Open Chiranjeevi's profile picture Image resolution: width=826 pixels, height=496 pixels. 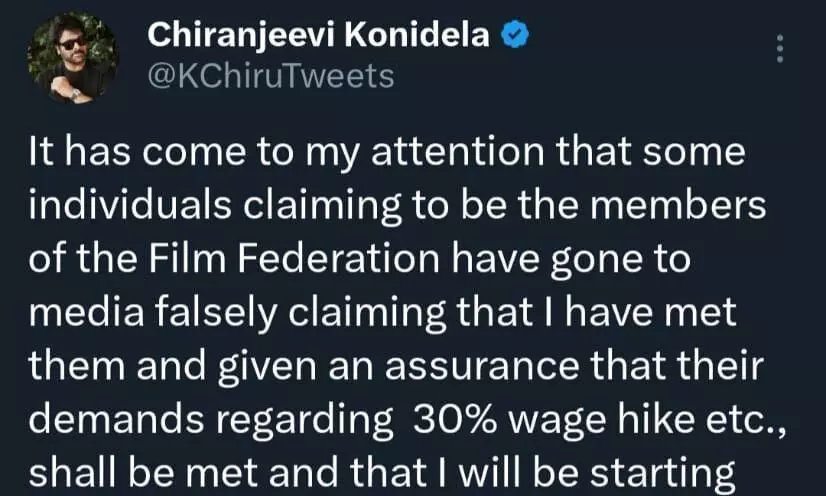pos(73,57)
